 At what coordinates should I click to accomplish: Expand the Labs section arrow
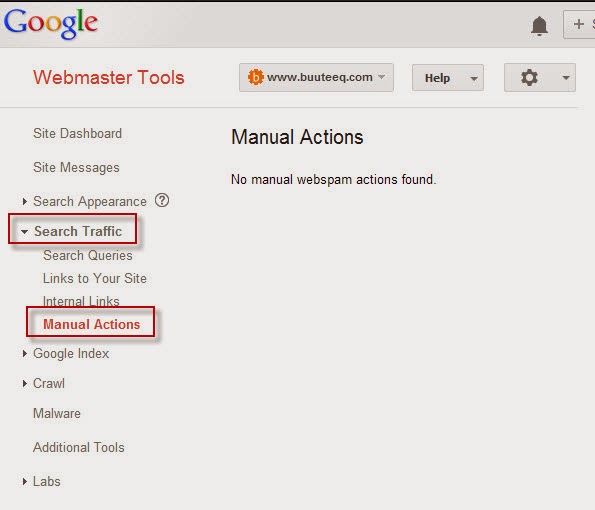tap(25, 482)
